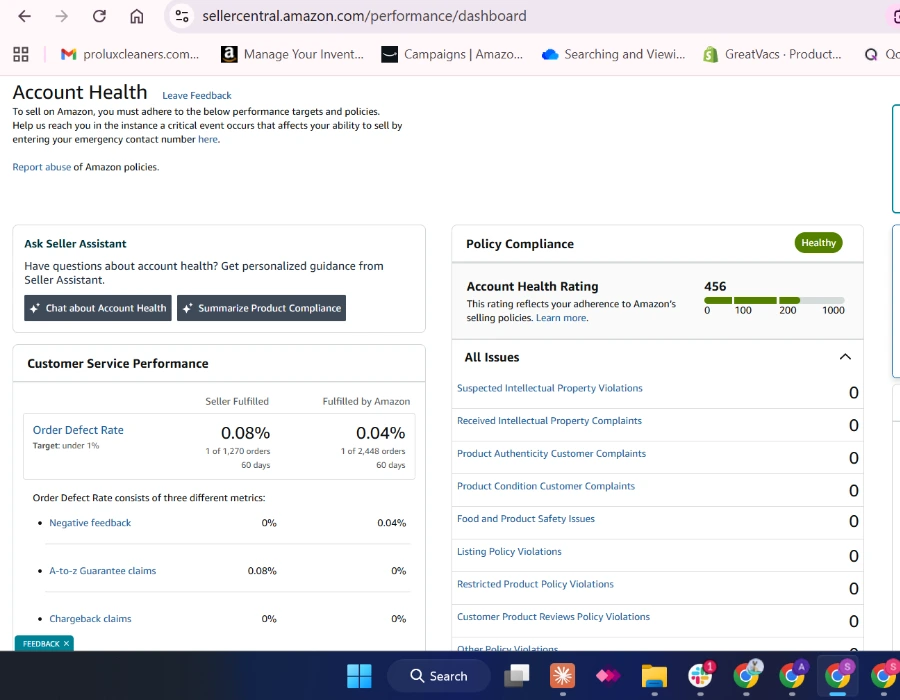The image size is (900, 700).
Task: Open Product Condition Customer Complaints
Action: pyautogui.click(x=546, y=486)
